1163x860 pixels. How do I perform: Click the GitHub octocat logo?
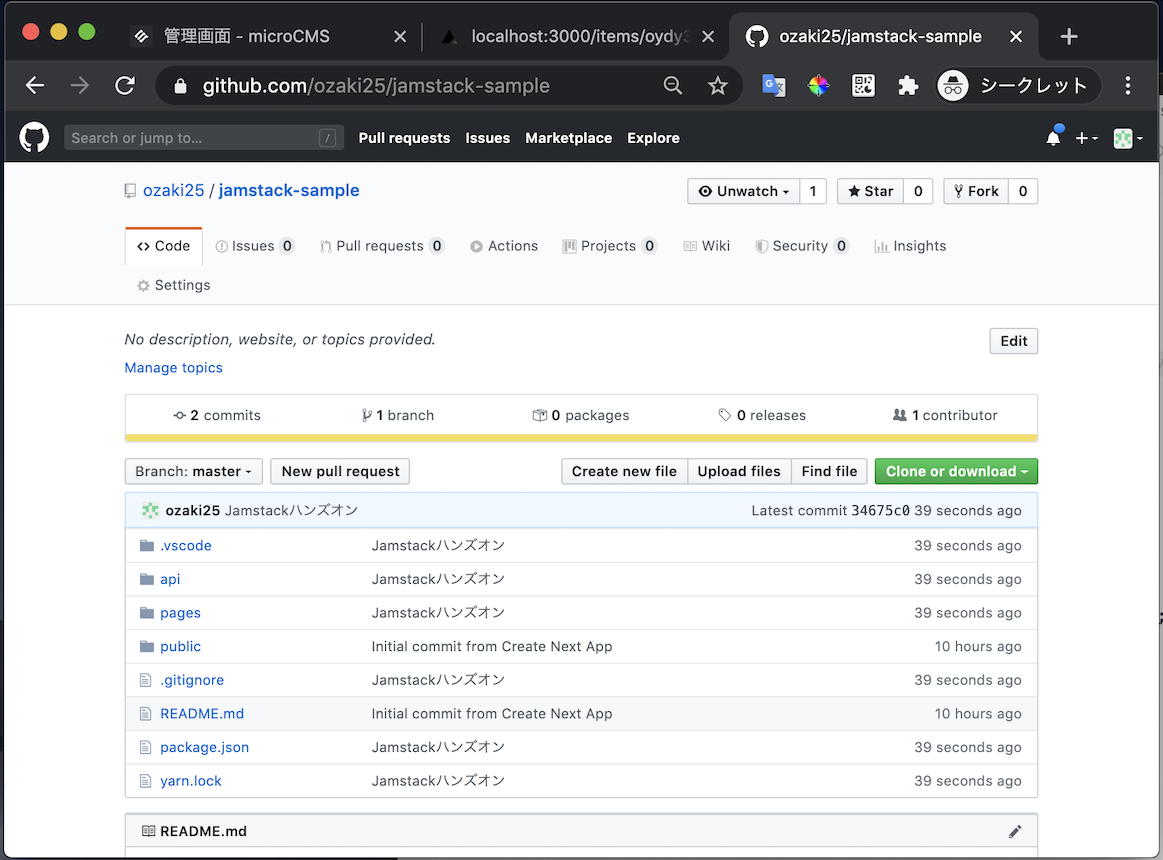click(34, 138)
